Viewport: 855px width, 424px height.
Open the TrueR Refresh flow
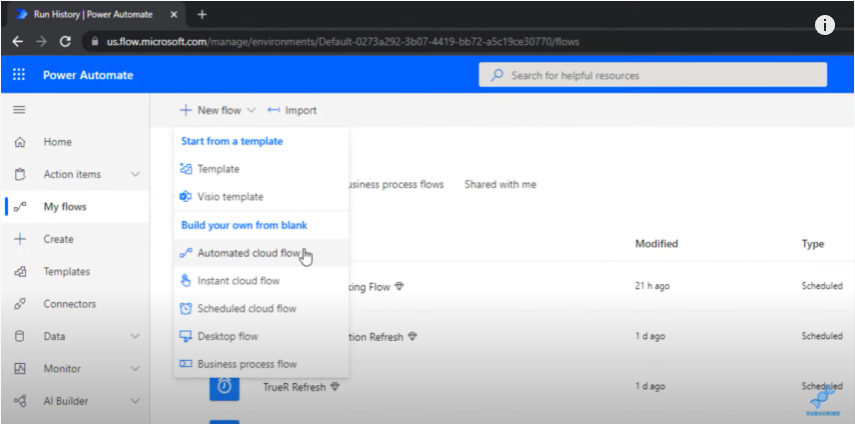(294, 387)
